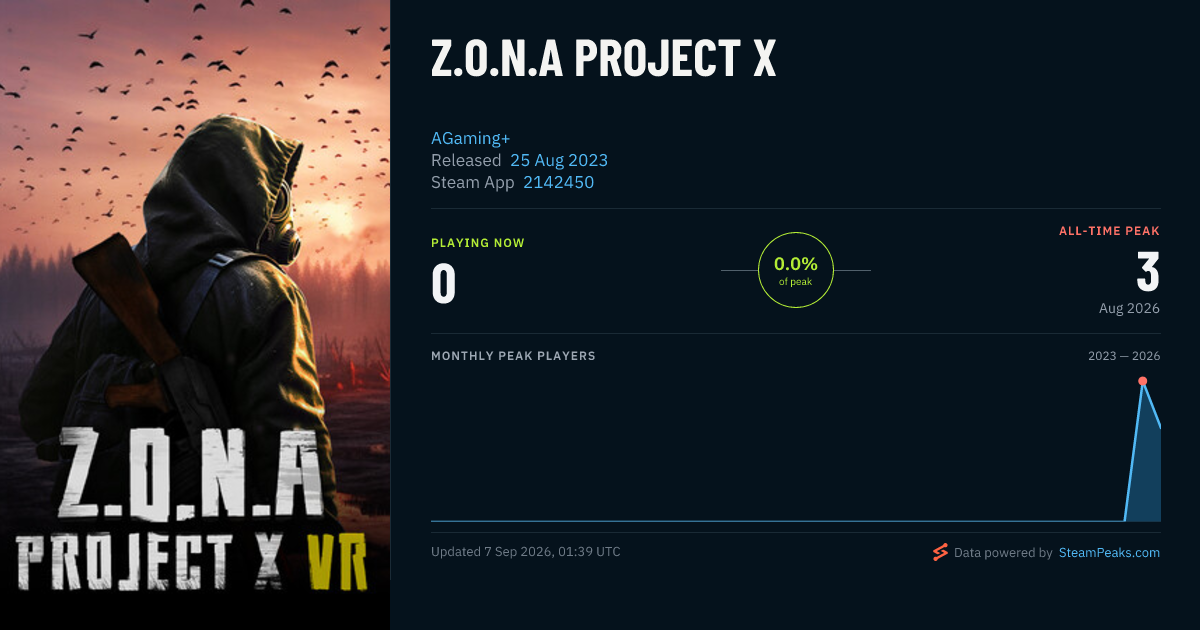
Task: Open the AGaming+ developer link
Action: pyautogui.click(x=471, y=138)
